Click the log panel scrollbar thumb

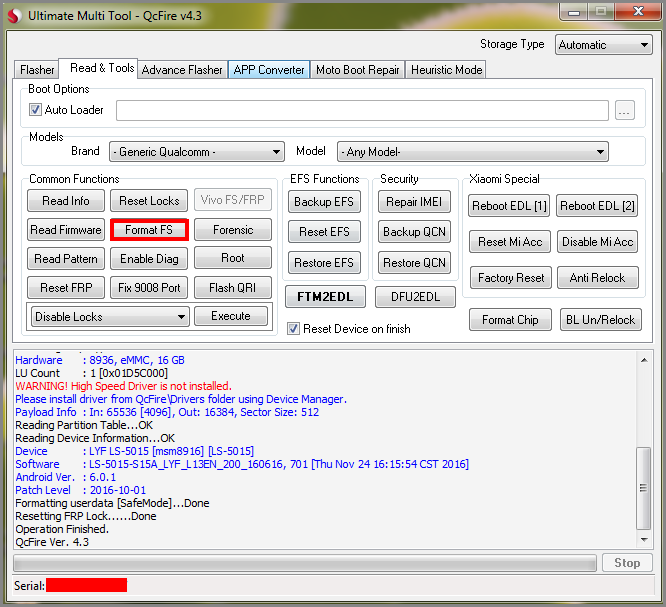(x=644, y=488)
